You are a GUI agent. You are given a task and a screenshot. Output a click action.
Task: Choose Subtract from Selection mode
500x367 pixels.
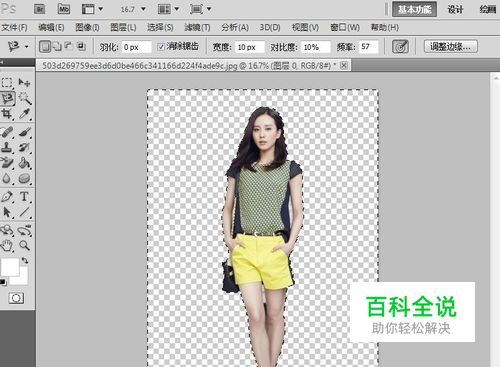(69, 46)
